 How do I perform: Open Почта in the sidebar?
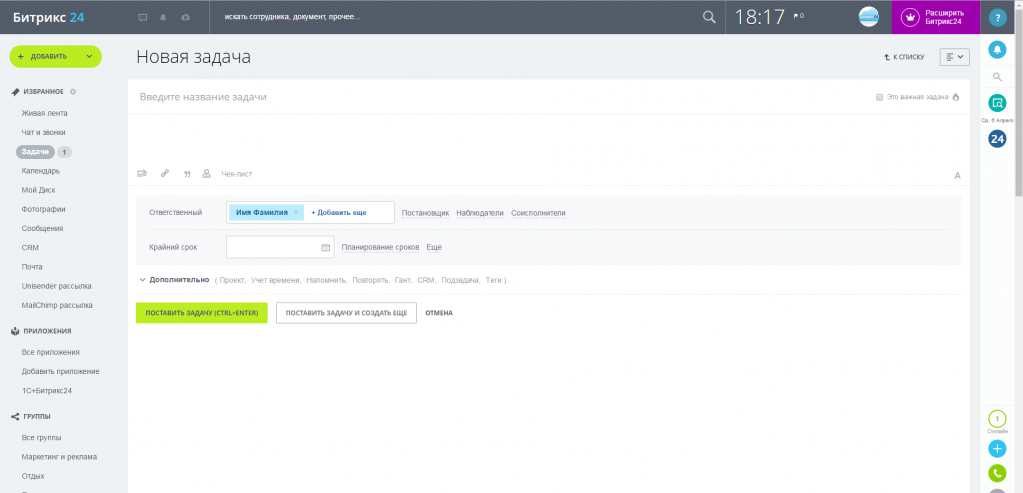32,267
